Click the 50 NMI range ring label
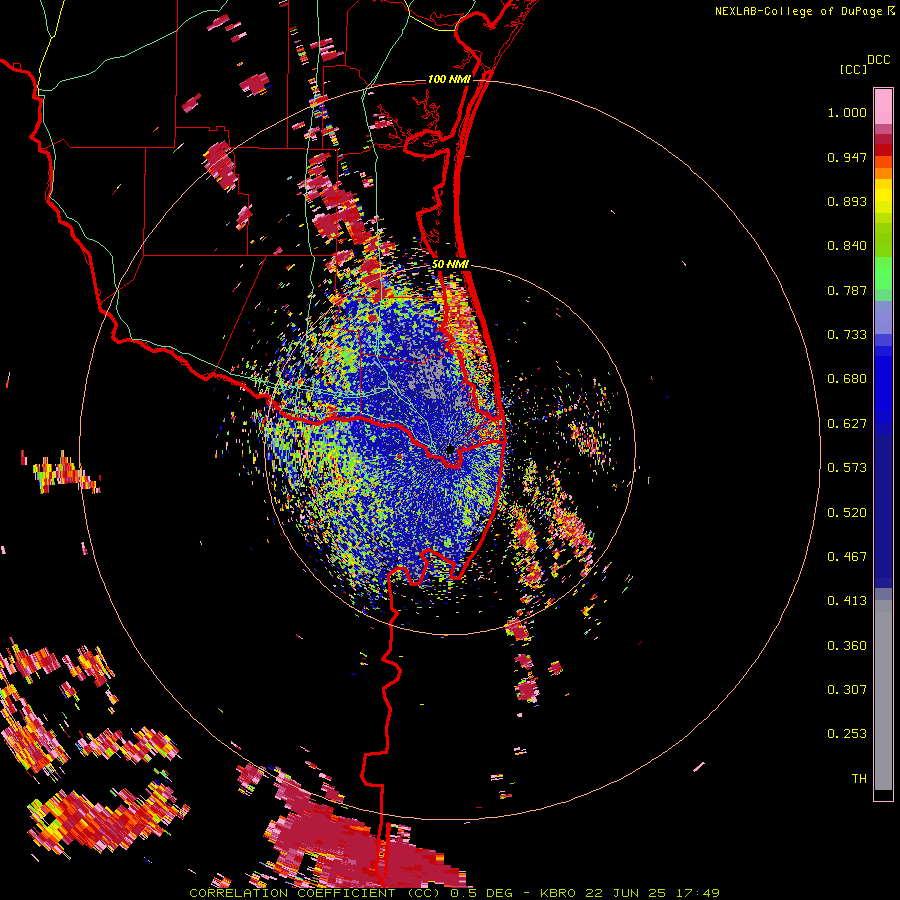 point(451,264)
